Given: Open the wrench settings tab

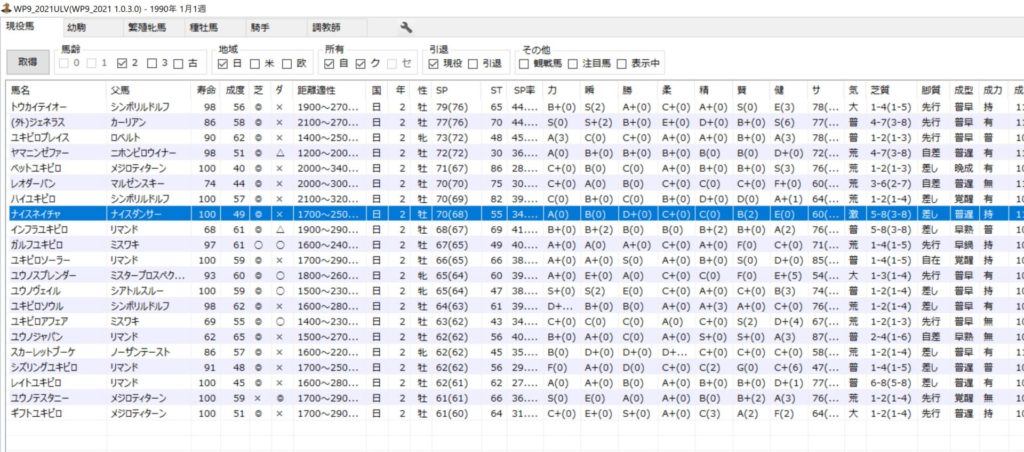Looking at the screenshot, I should click(406, 27).
